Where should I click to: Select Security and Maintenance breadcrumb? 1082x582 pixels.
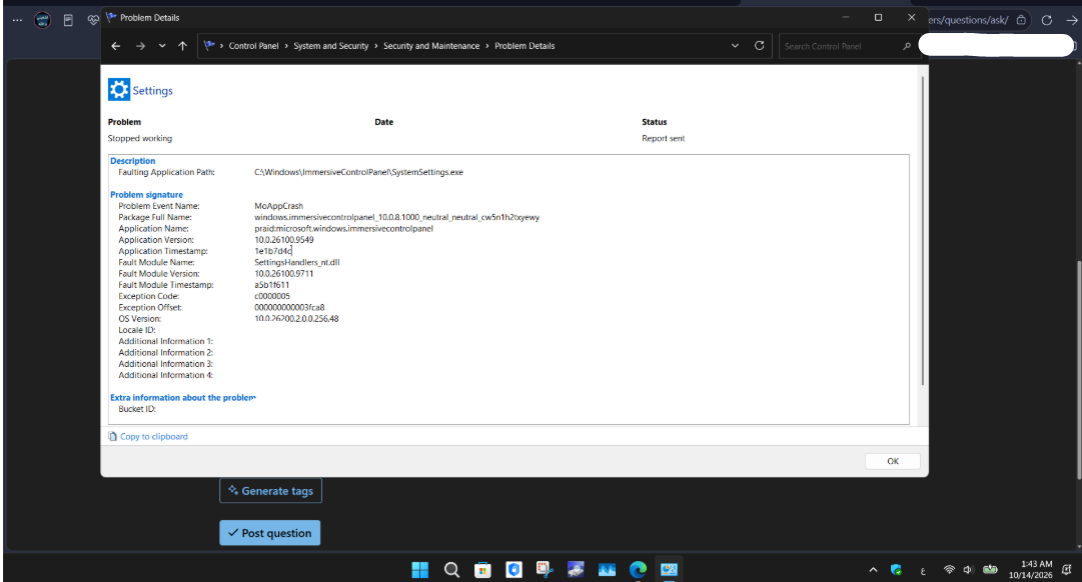coord(431,46)
